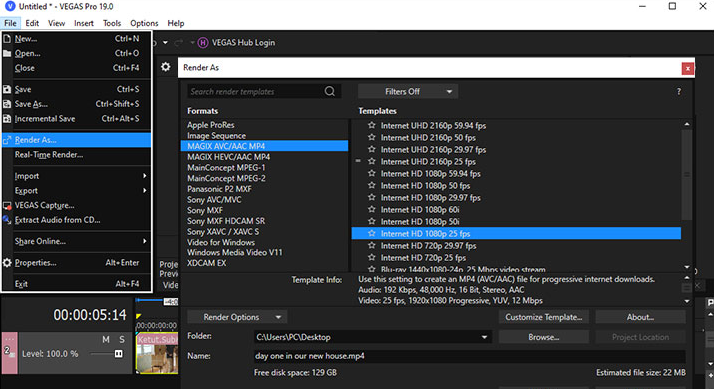Adjust the track Level slider handle
This screenshot has width=714, height=389.
[x=118, y=354]
